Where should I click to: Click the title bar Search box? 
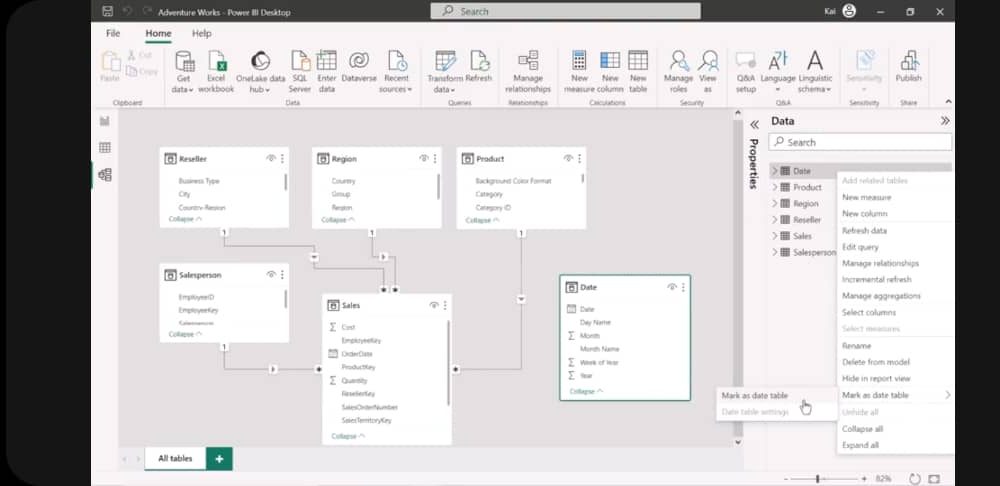[565, 11]
